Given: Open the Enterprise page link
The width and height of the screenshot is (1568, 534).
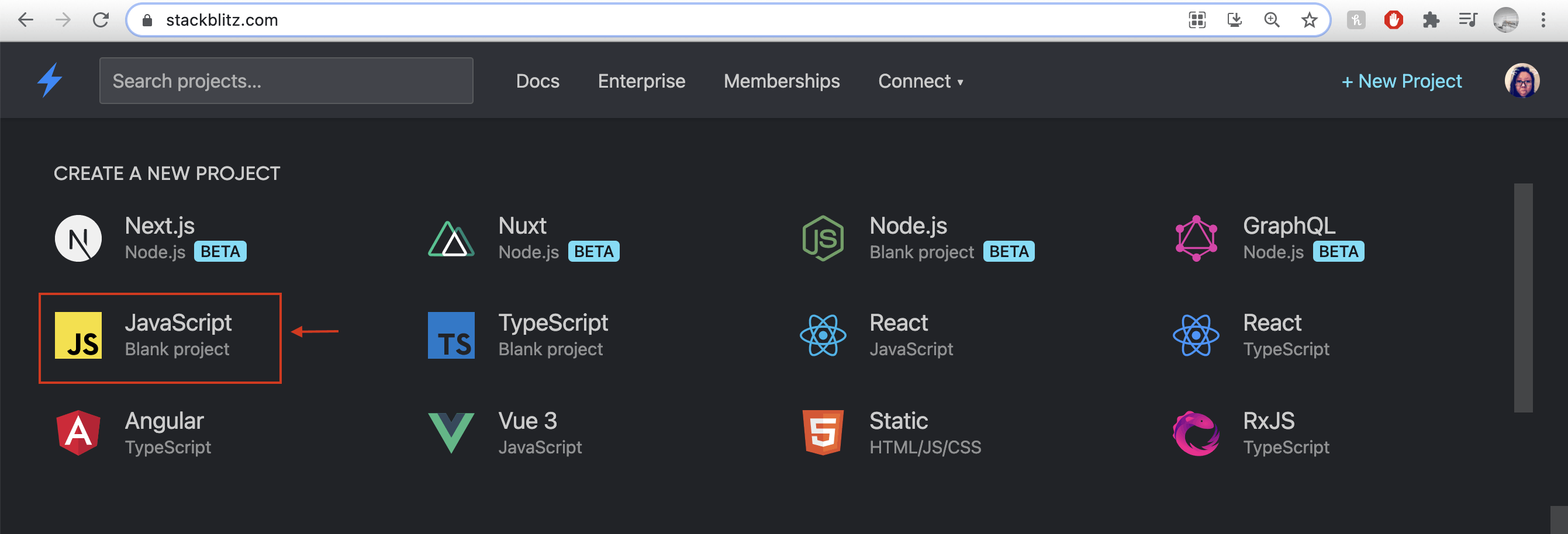Looking at the screenshot, I should click(x=641, y=81).
